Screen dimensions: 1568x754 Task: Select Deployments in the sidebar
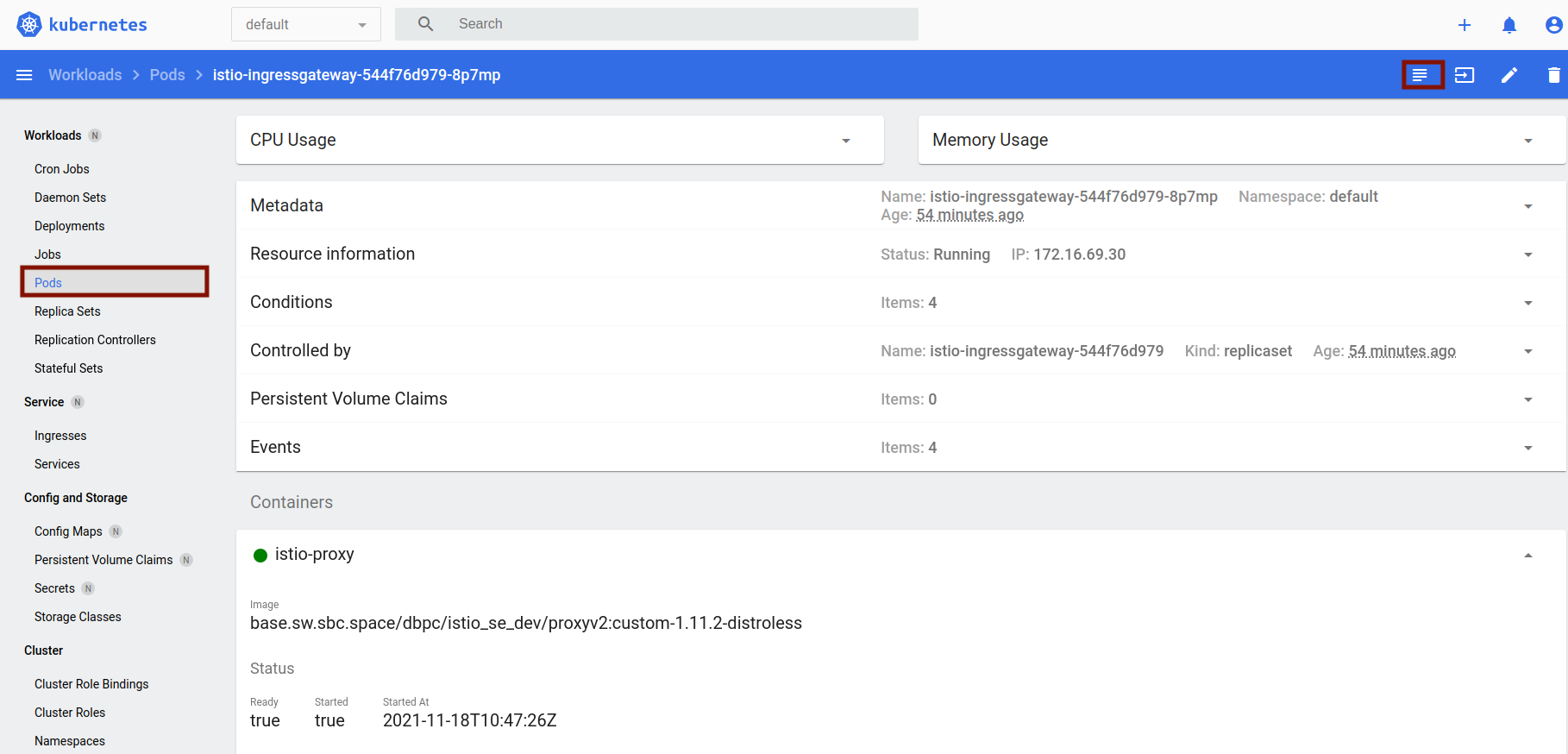pyautogui.click(x=69, y=226)
